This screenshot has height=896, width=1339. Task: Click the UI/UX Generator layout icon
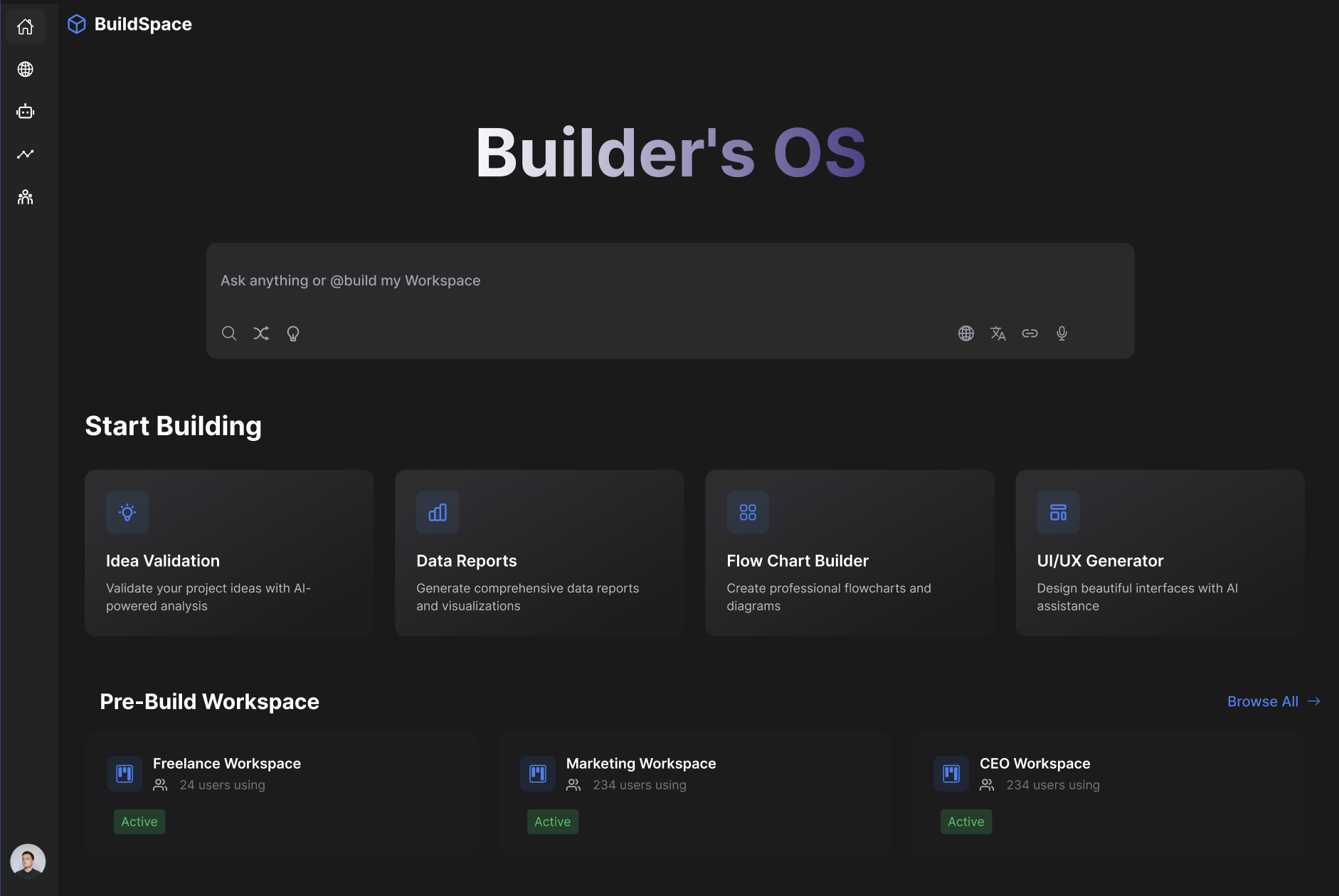pyautogui.click(x=1058, y=512)
